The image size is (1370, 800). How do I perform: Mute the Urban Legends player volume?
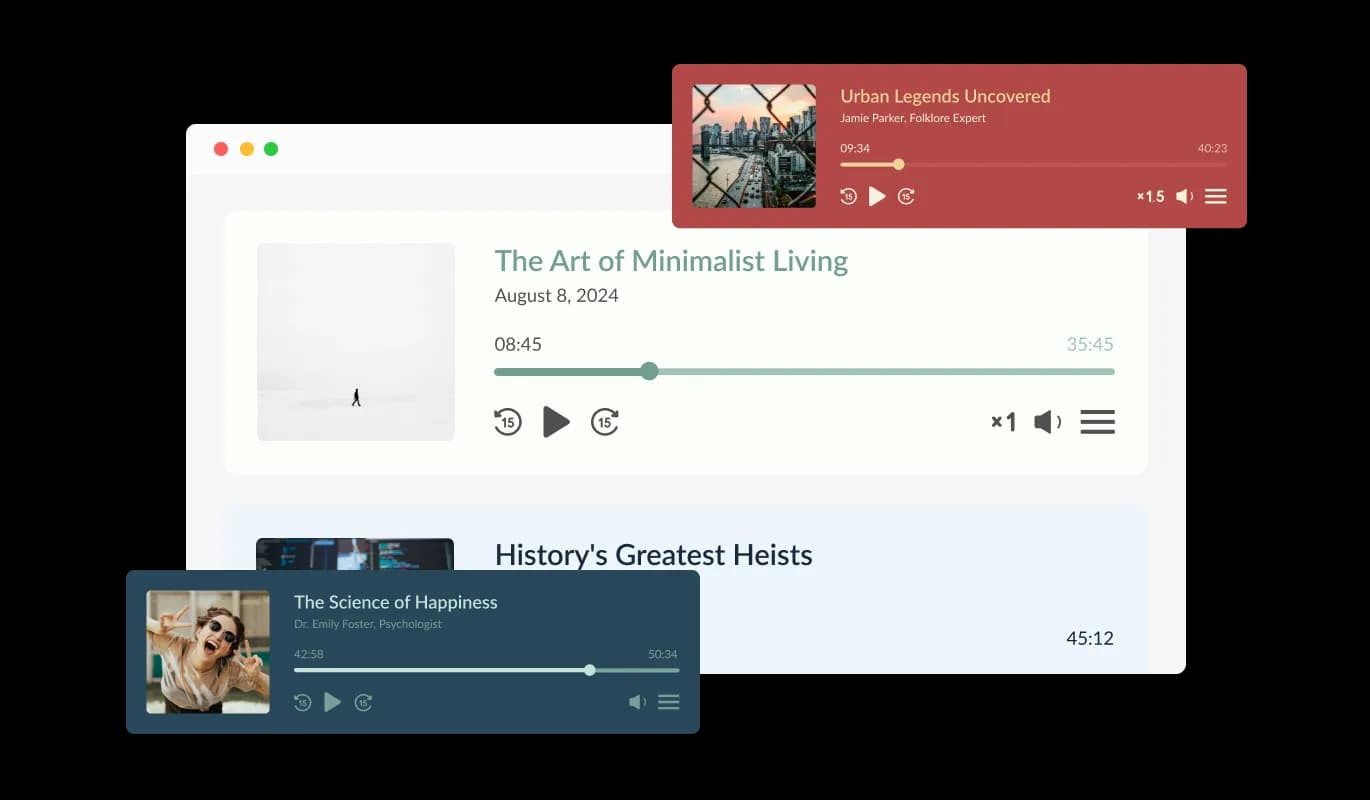point(1184,196)
